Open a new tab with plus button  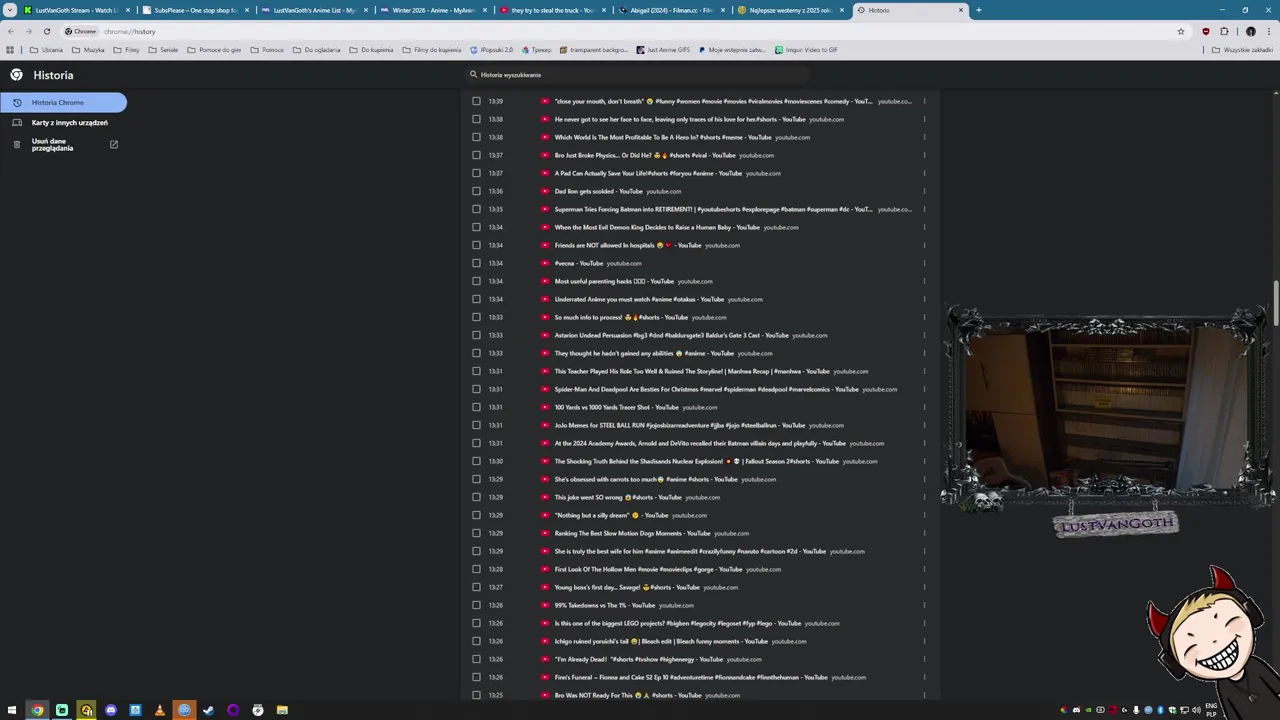(x=978, y=10)
